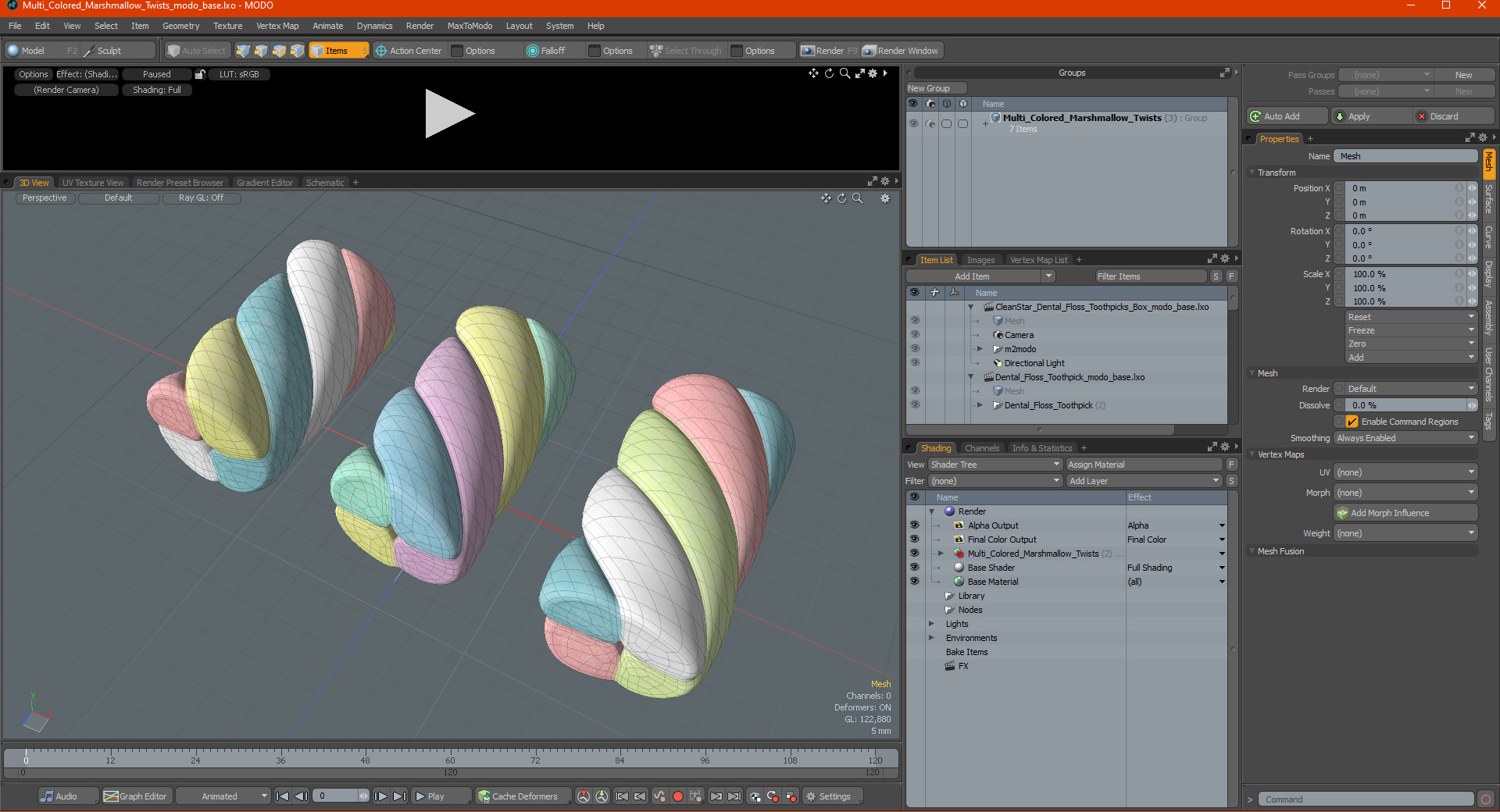This screenshot has height=812, width=1500.
Task: Click Render F9 button
Action: pos(829,51)
